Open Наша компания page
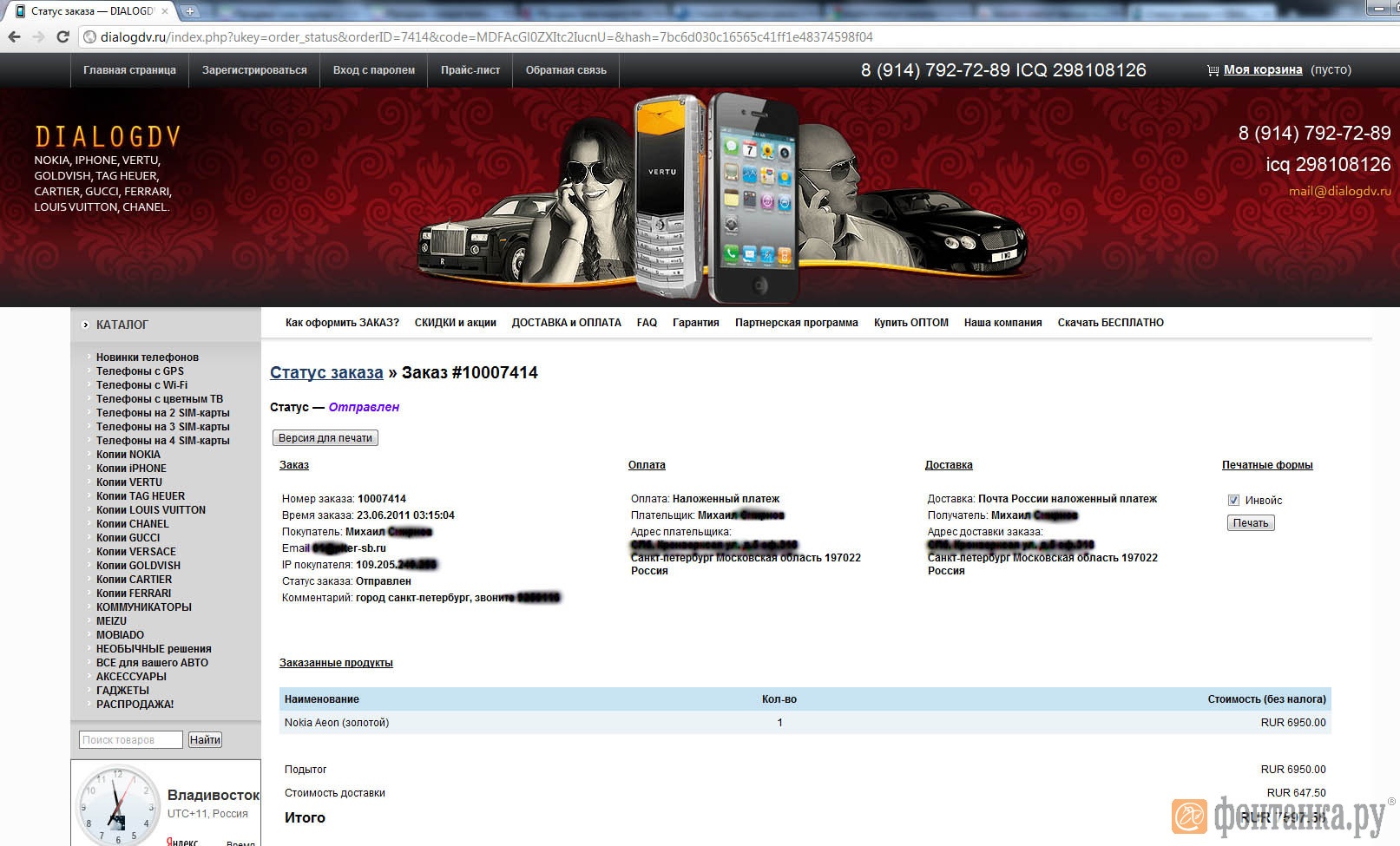This screenshot has width=1400, height=846. click(1003, 323)
